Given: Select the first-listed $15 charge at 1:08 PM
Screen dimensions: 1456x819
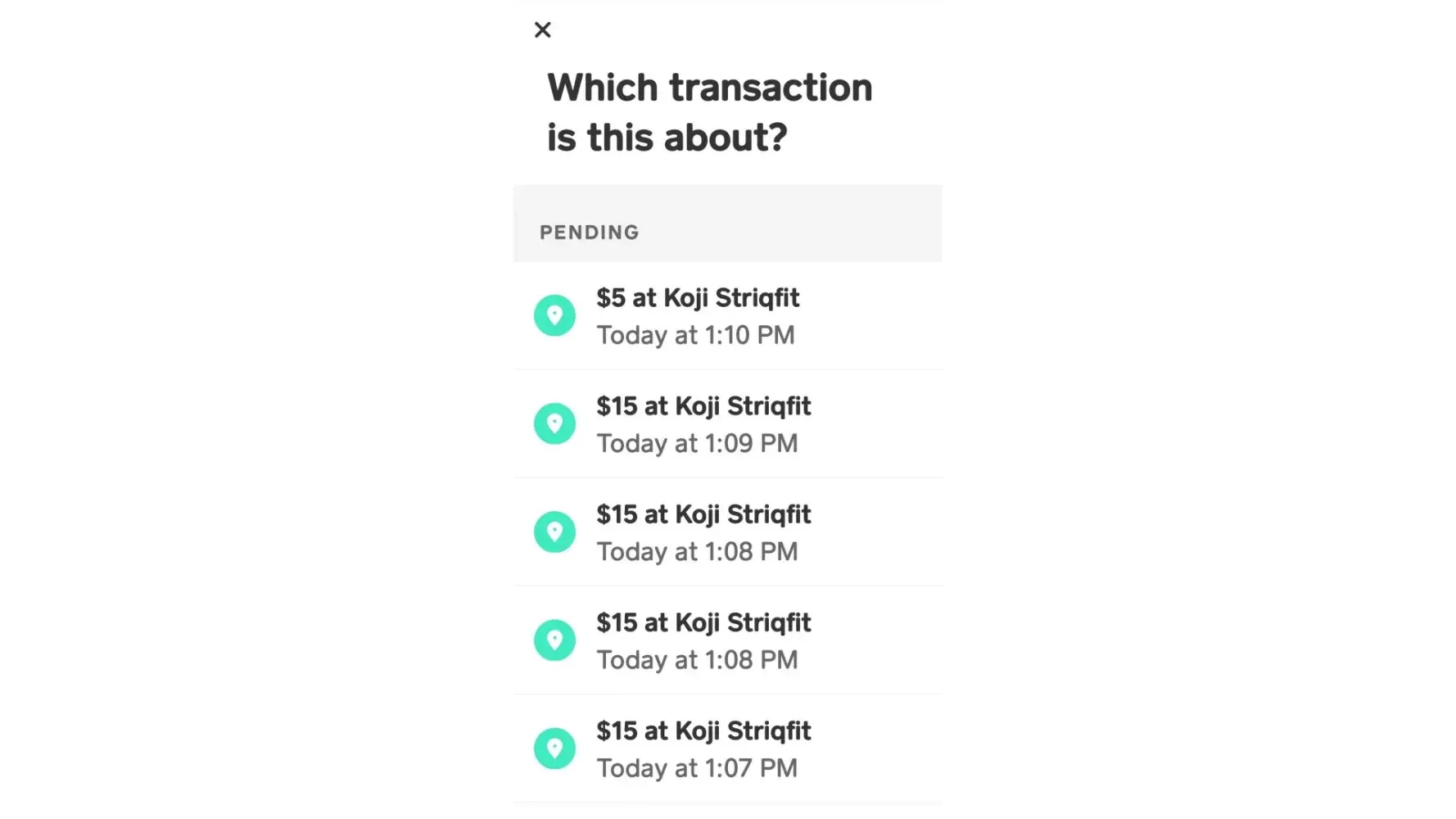Looking at the screenshot, I should coord(703,514).
